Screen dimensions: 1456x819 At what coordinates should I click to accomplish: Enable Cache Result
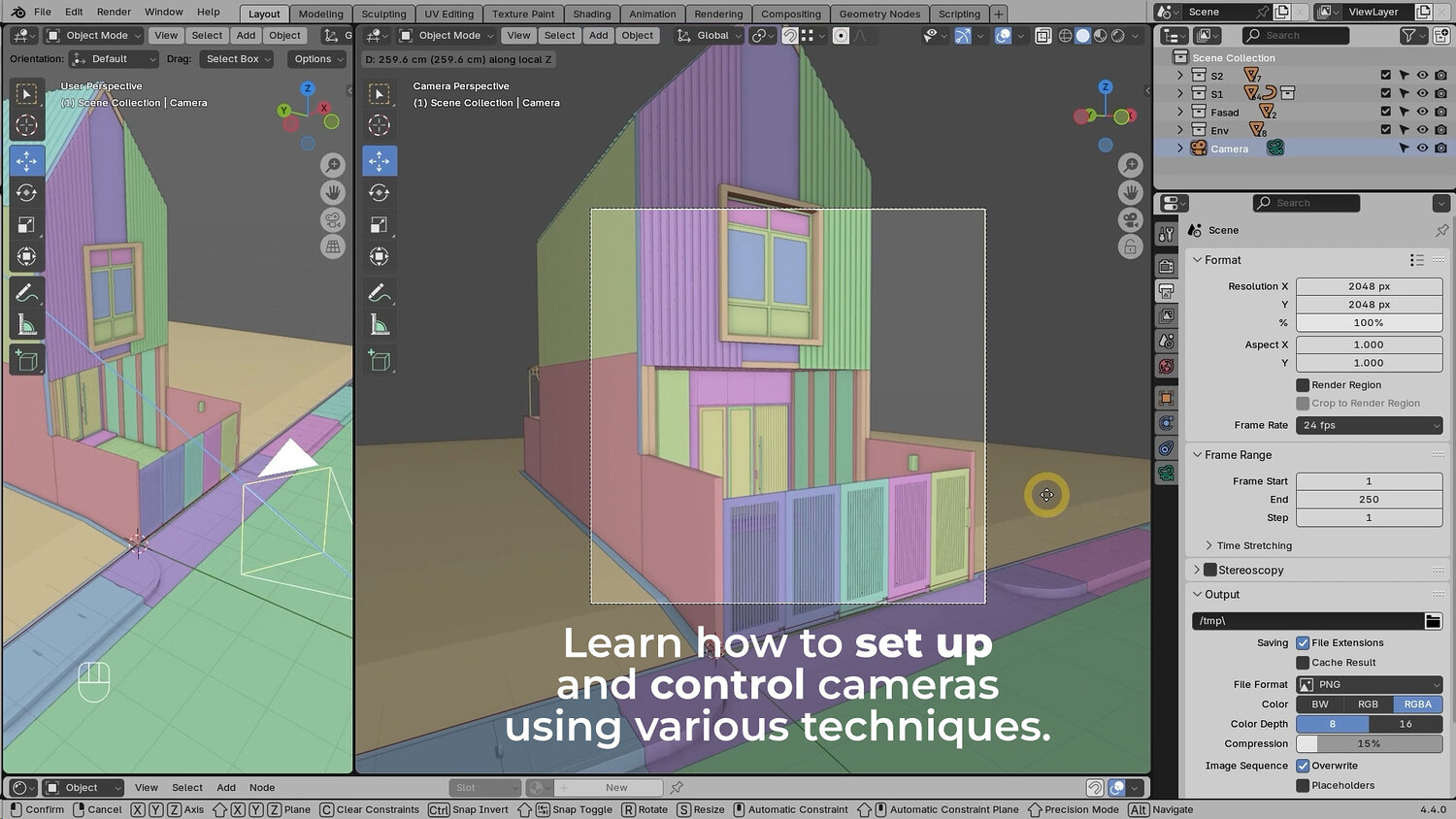[1303, 663]
